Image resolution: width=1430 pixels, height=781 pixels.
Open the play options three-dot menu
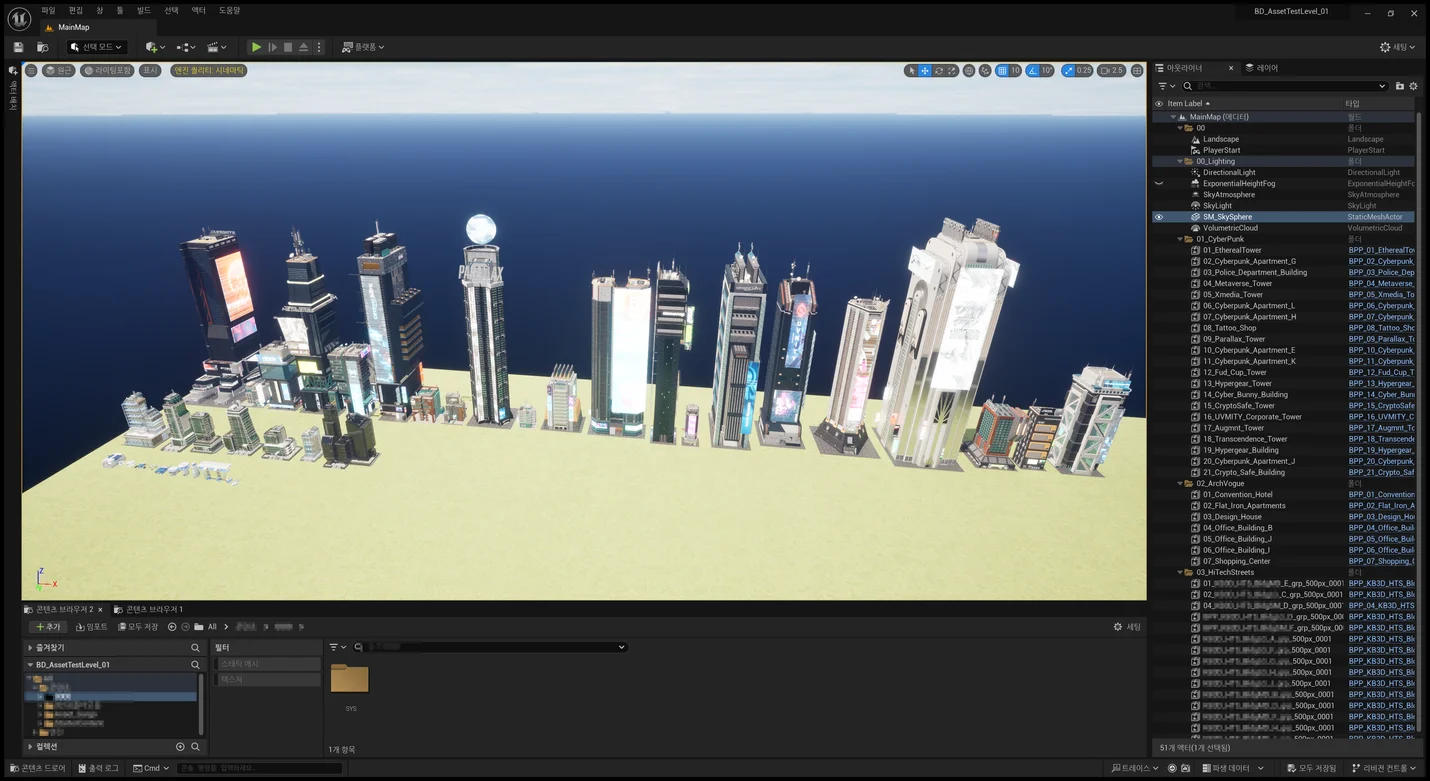[319, 47]
